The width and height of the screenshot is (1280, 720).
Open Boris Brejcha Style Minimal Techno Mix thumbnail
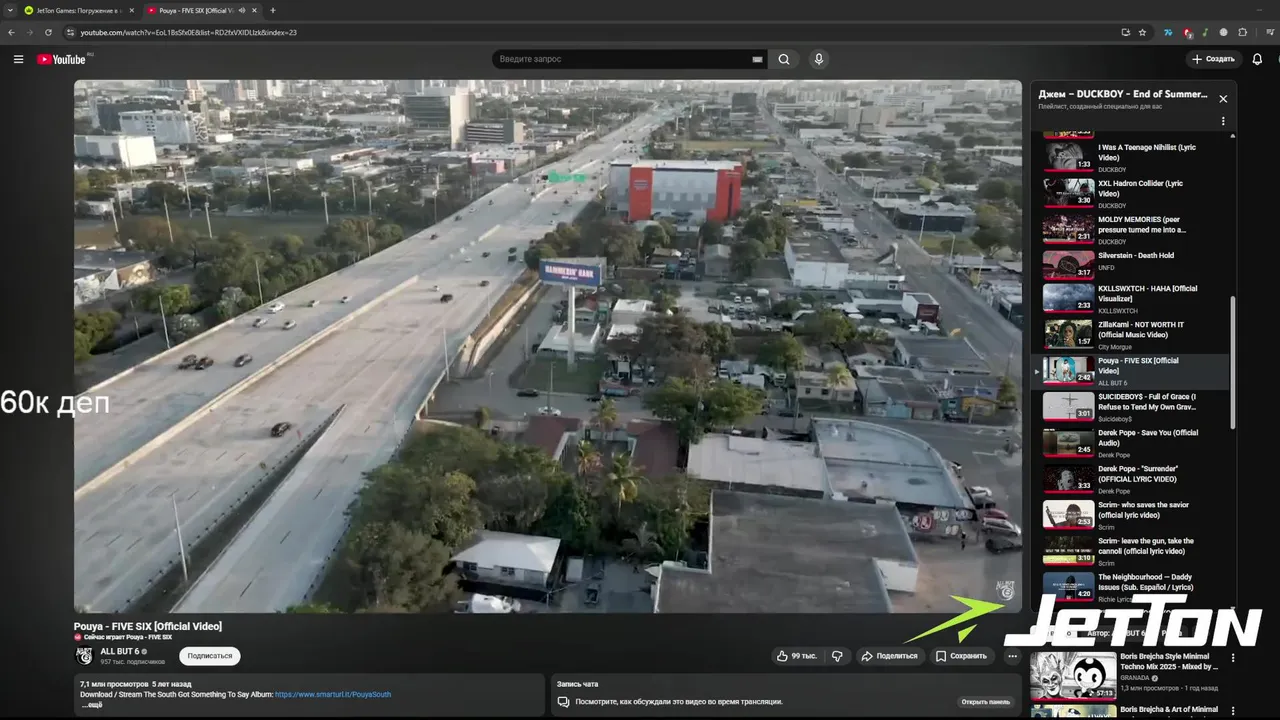(x=1073, y=676)
